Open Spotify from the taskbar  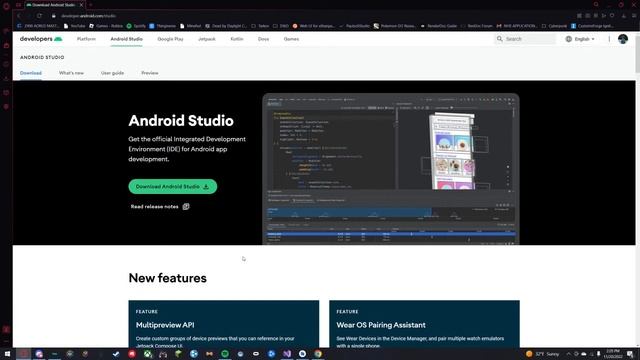224,354
